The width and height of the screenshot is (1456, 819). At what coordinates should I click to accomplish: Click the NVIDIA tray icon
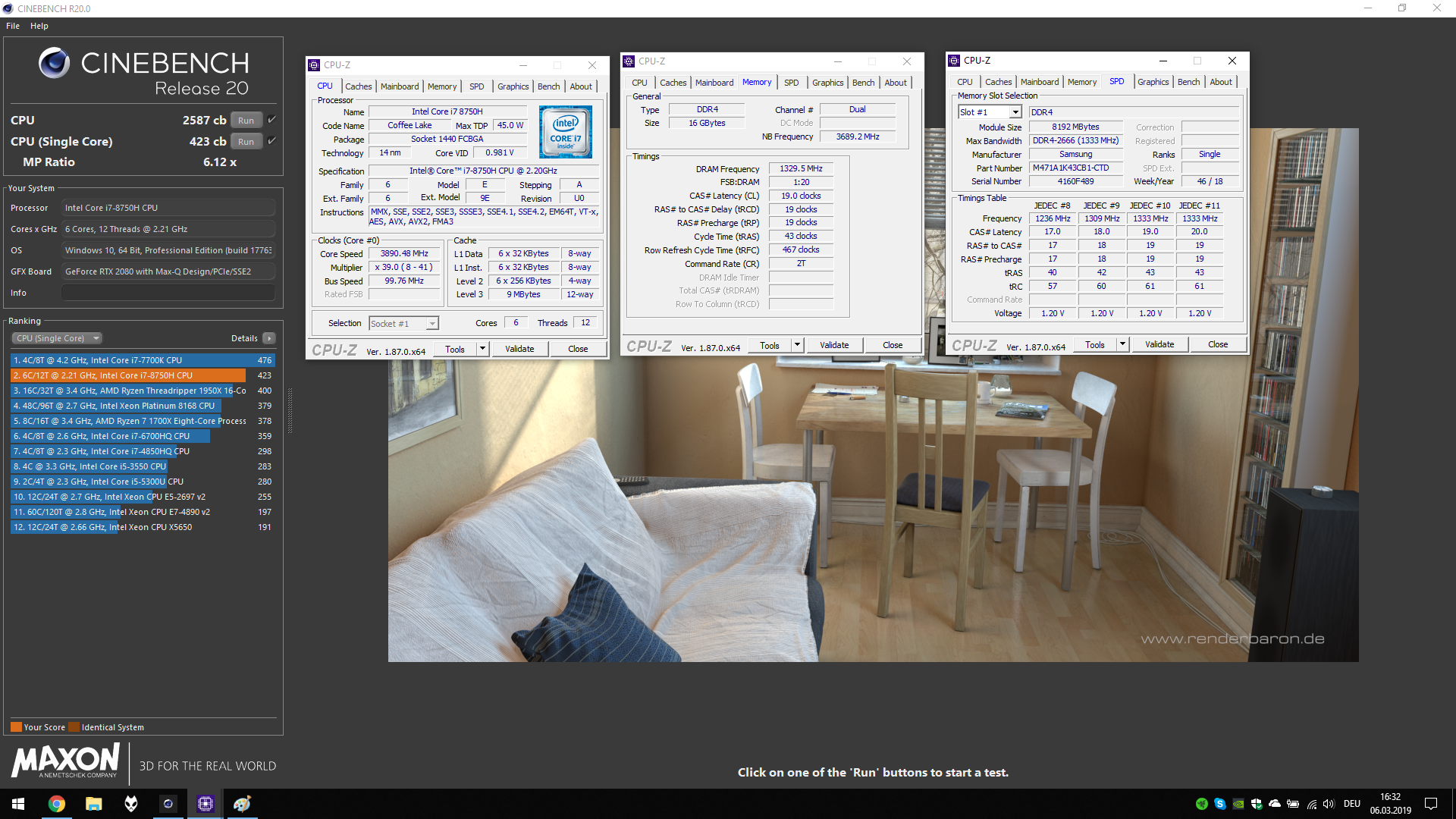[1238, 804]
